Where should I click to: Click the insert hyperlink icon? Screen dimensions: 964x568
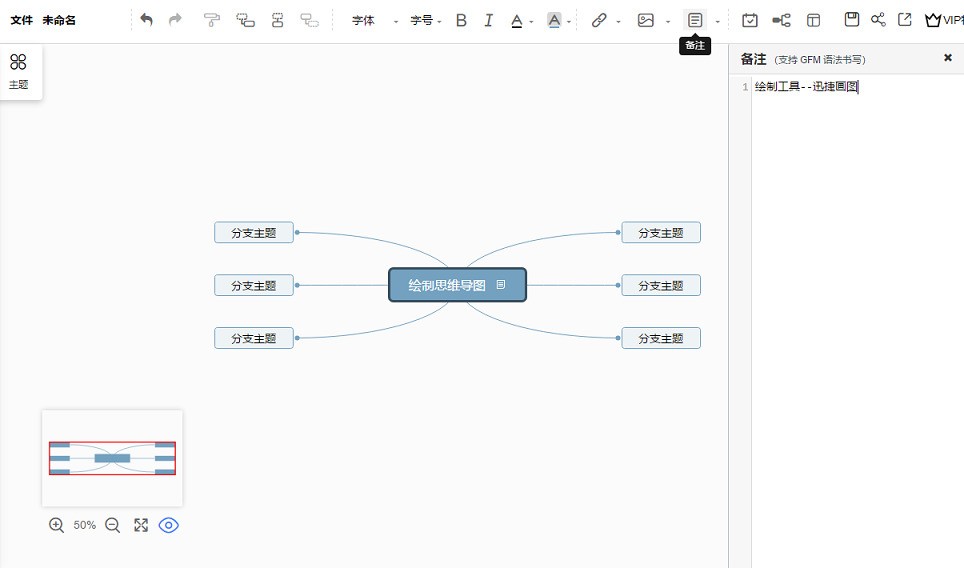coord(599,20)
